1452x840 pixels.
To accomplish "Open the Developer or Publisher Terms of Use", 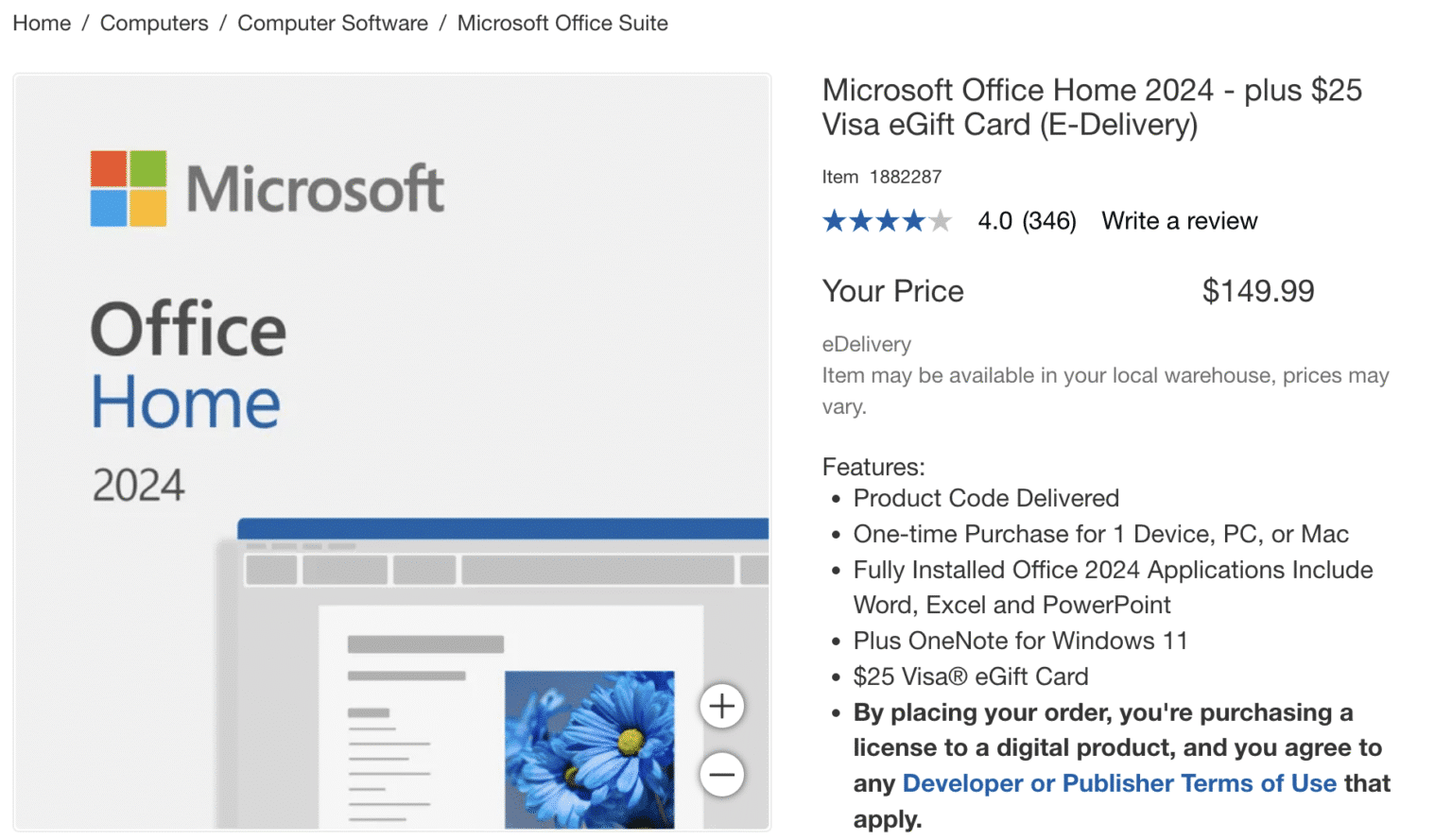I will click(x=1119, y=782).
